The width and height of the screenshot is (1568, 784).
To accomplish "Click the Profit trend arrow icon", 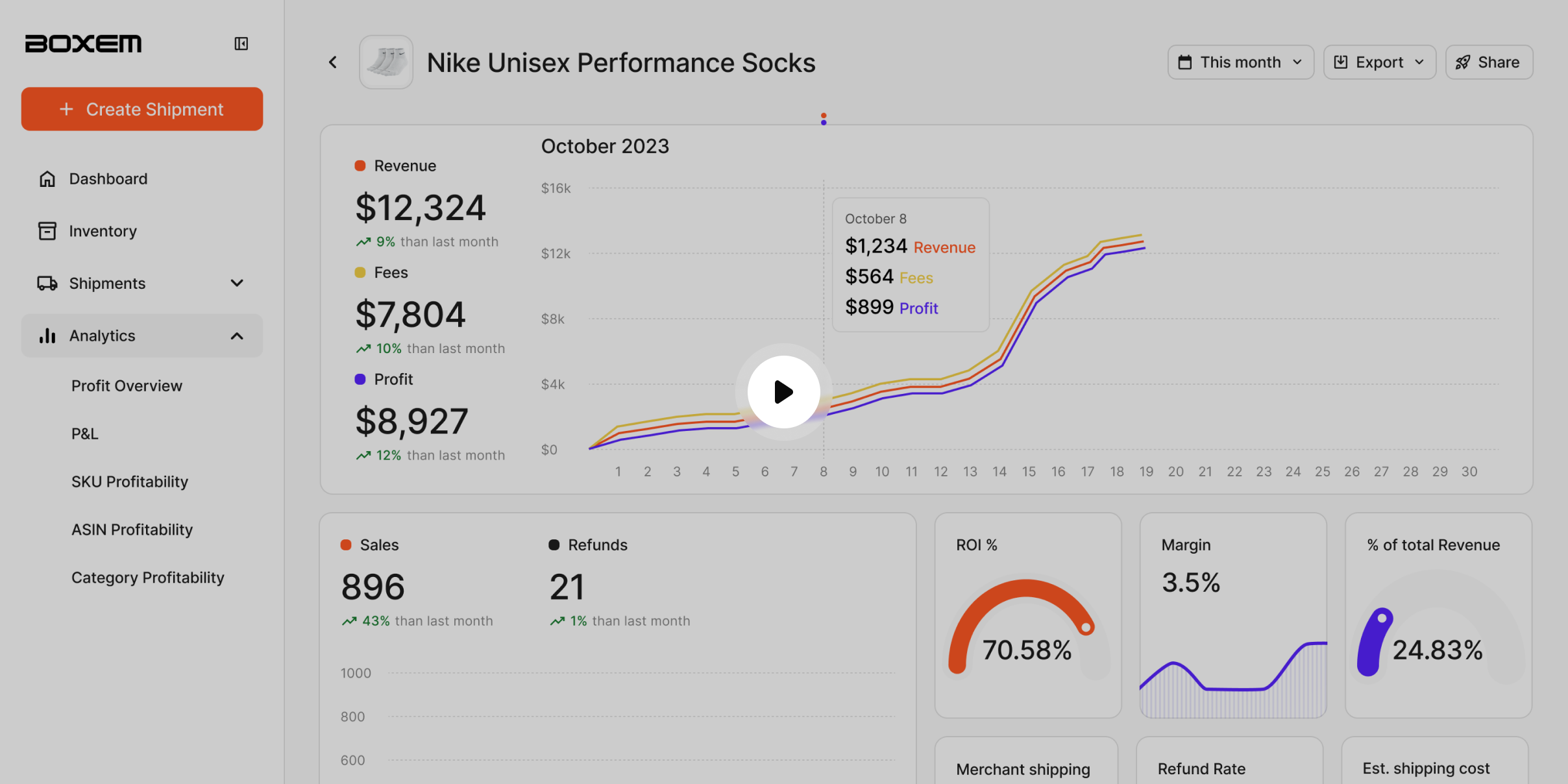I will [363, 456].
